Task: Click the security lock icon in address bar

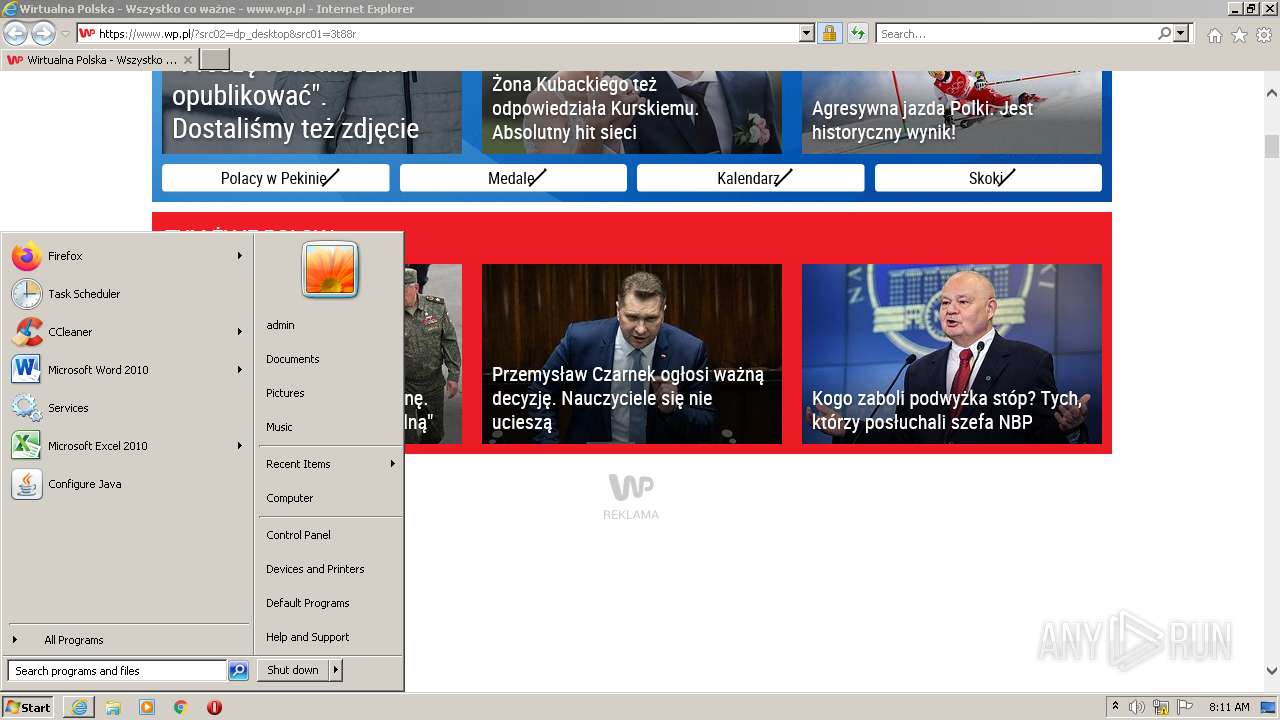Action: 830,33
